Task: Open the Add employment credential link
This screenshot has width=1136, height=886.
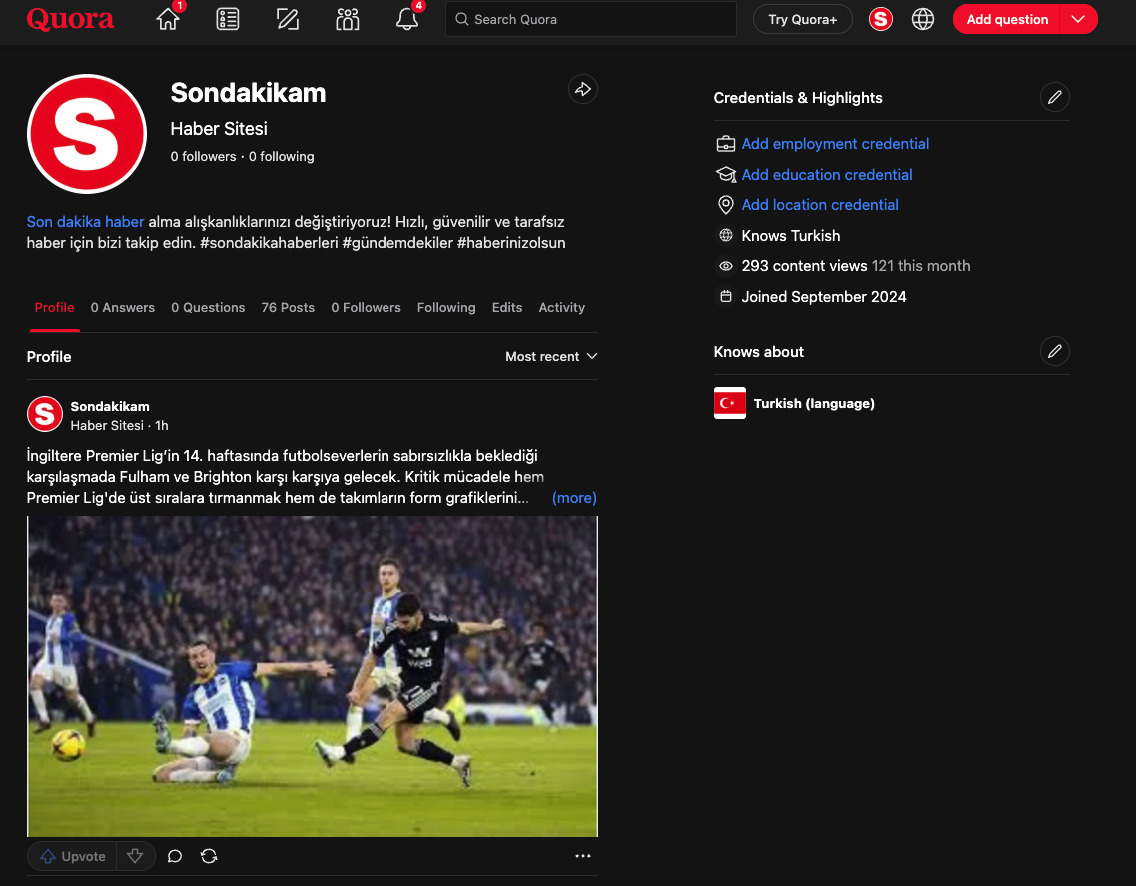Action: point(835,144)
